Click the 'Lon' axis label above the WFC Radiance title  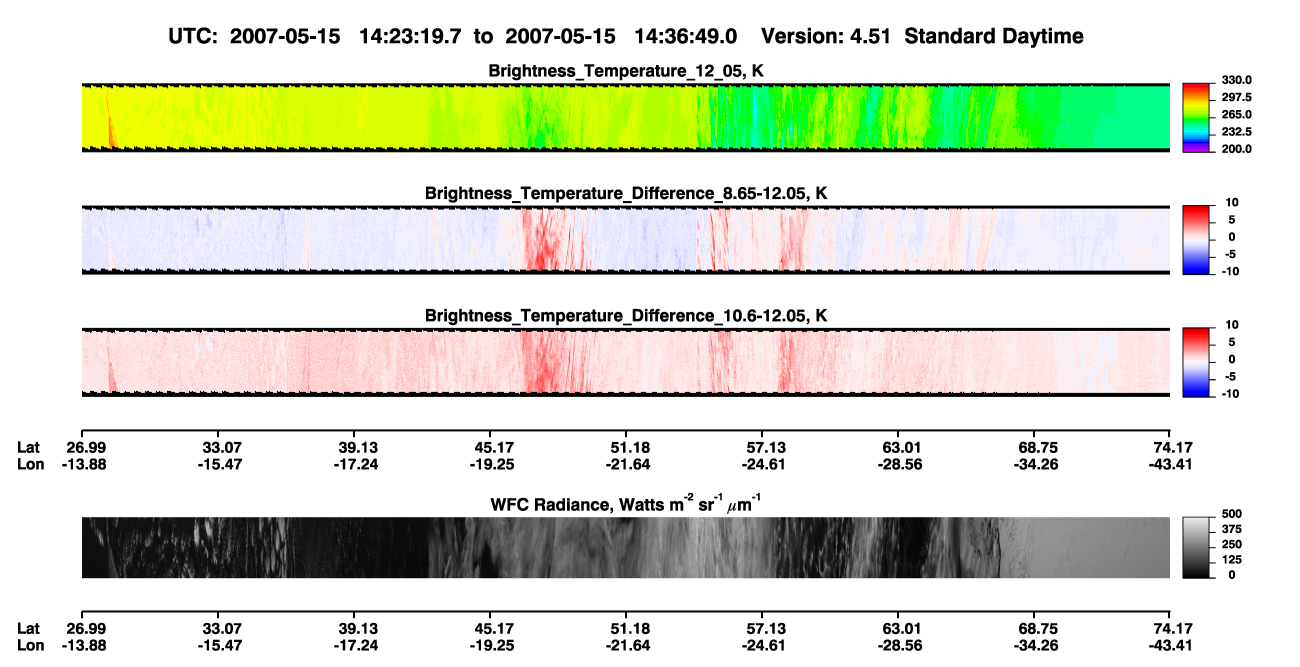pyautogui.click(x=31, y=464)
